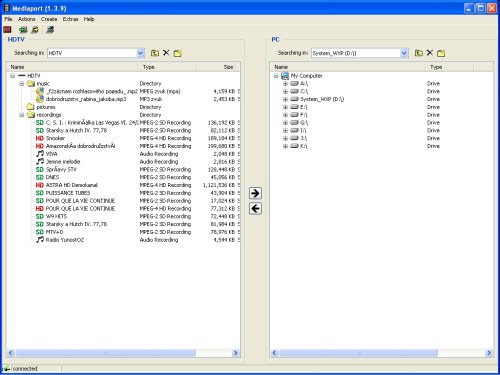The image size is (500, 375).
Task: Select the MTV+D recording
Action: click(54, 232)
